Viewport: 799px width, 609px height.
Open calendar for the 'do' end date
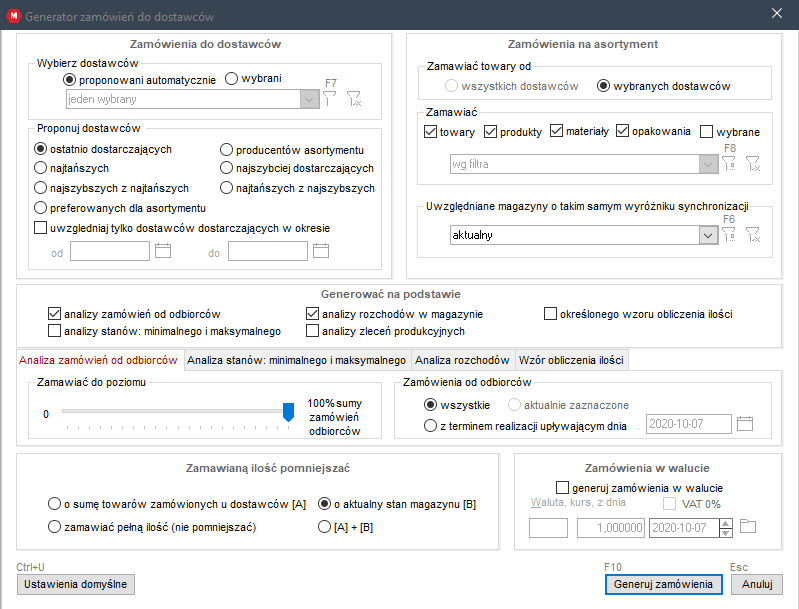click(x=321, y=251)
